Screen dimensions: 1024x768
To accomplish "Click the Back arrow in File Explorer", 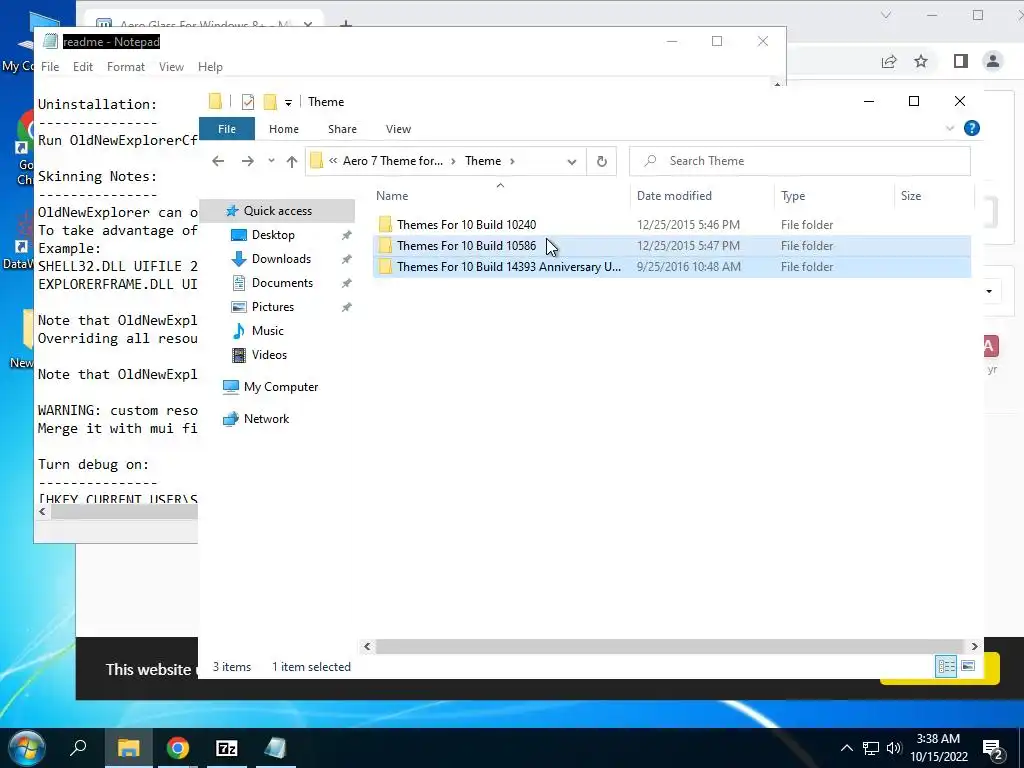I will [218, 161].
